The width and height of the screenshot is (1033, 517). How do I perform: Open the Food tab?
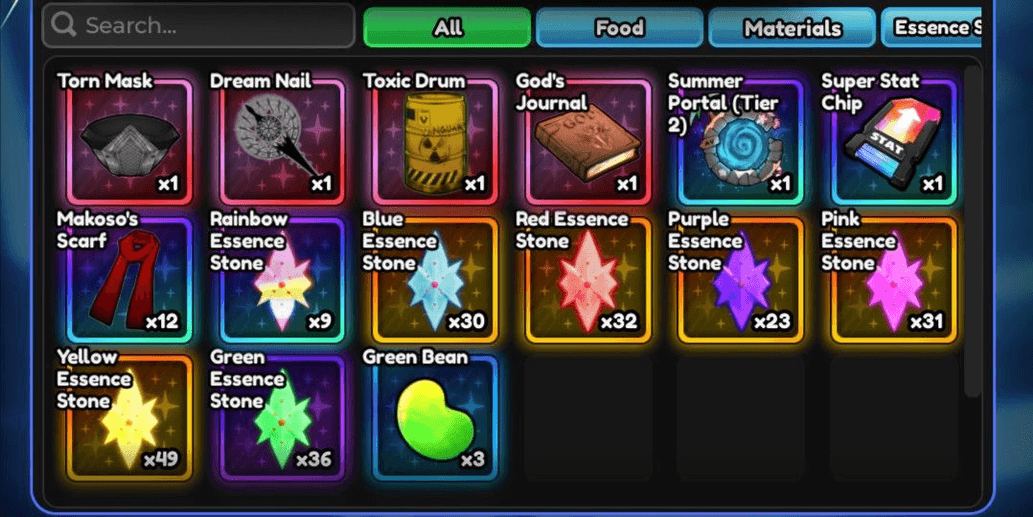coord(619,27)
